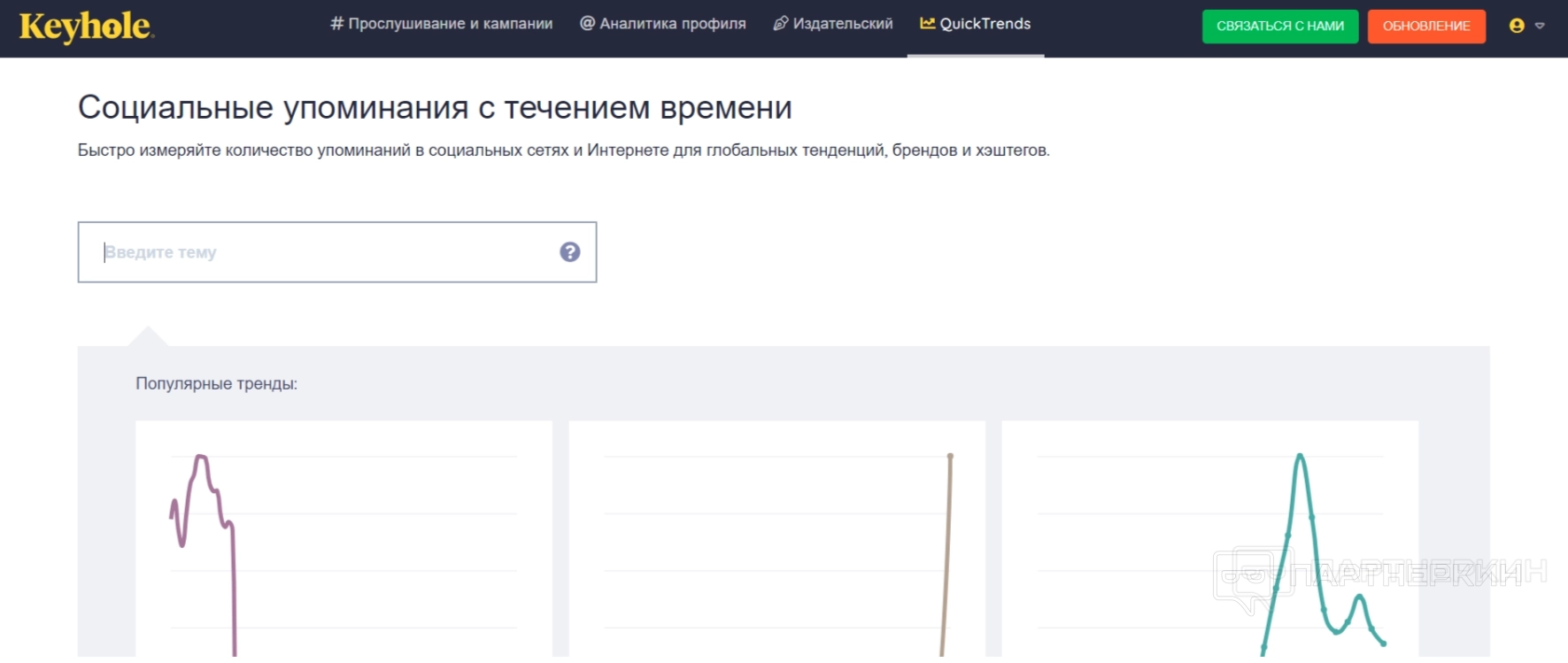Open the teal trend chart card
The image size is (1568, 663).
[x=1209, y=539]
